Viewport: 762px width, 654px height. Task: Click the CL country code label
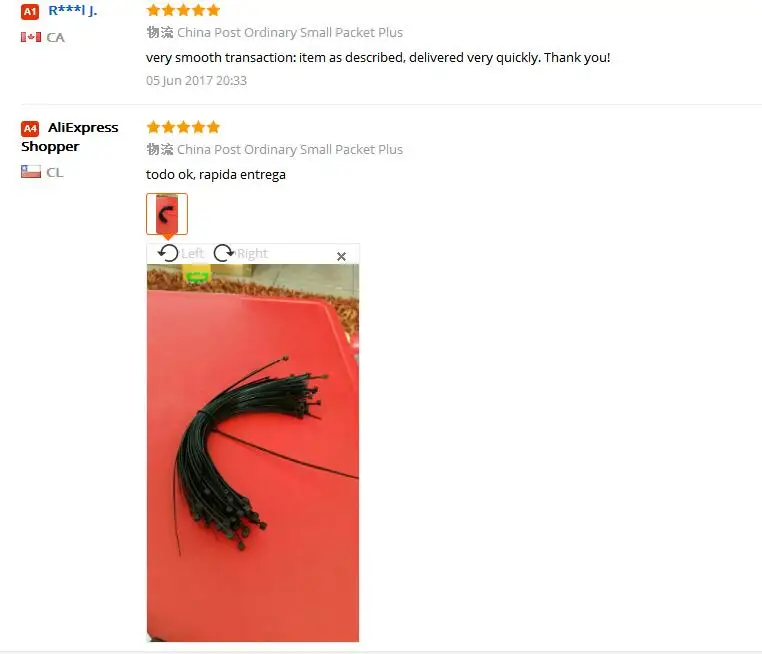55,172
